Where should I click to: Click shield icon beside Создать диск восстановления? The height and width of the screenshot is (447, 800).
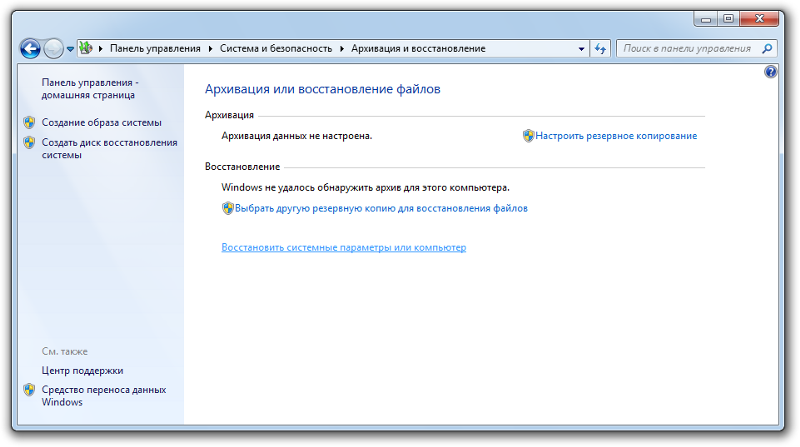(29, 142)
